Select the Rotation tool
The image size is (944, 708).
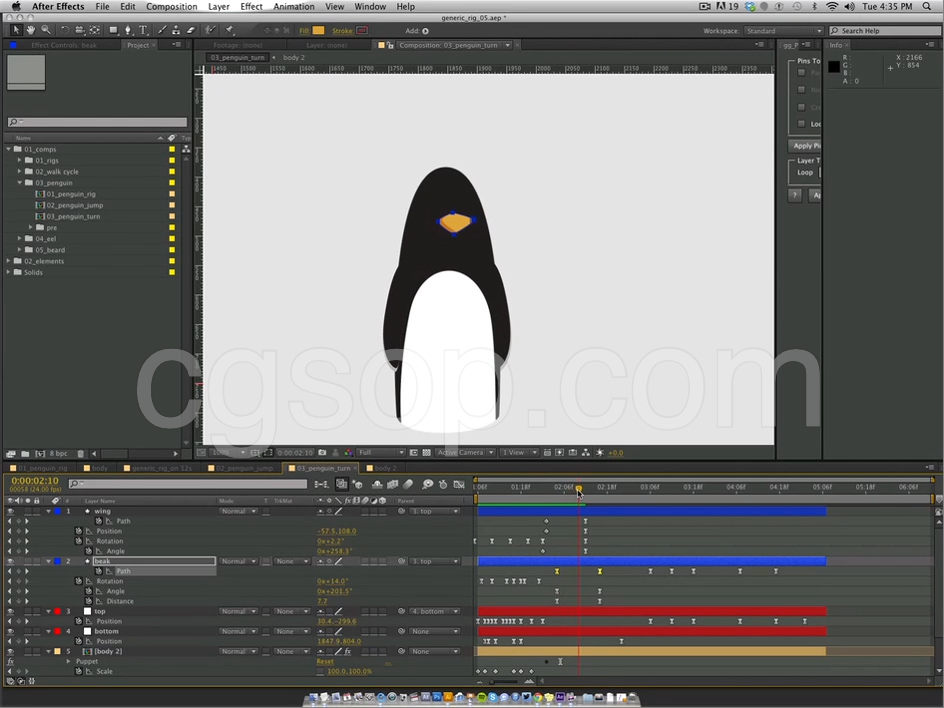64,30
